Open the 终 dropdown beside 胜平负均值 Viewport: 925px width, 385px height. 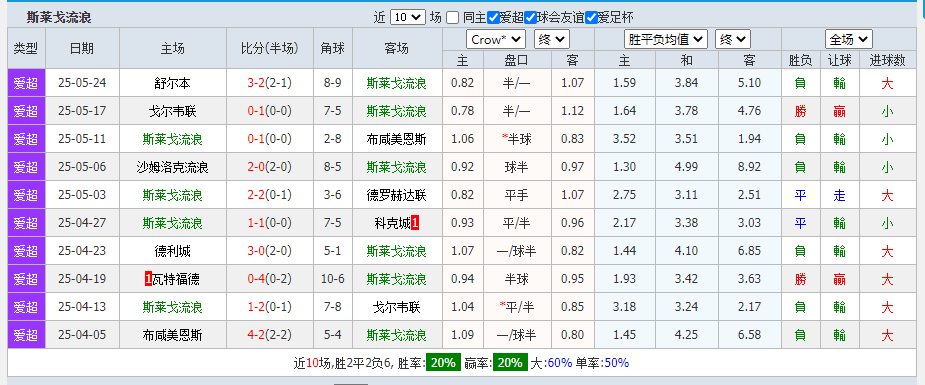(x=732, y=40)
